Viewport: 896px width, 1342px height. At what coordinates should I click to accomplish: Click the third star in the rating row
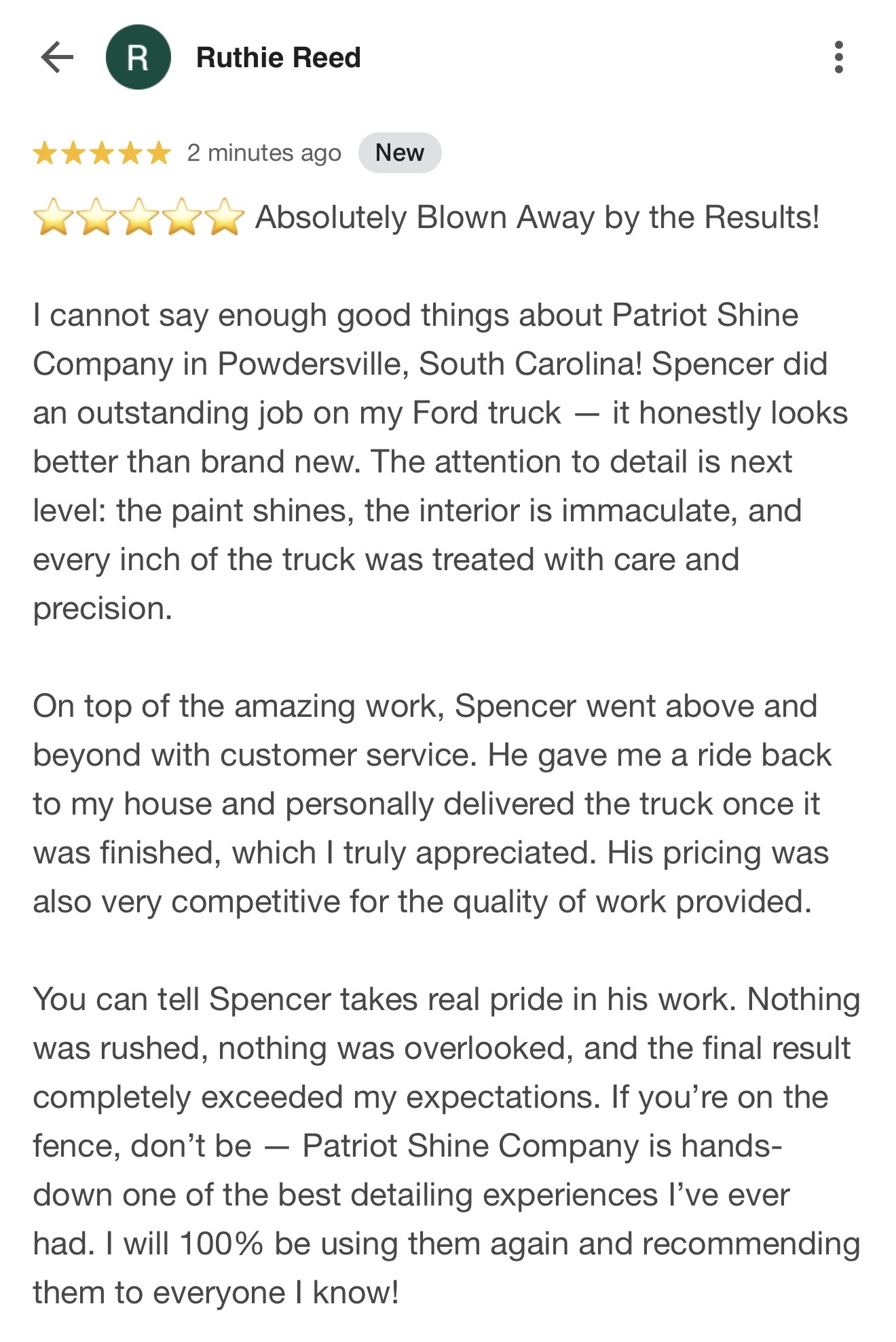tap(102, 153)
